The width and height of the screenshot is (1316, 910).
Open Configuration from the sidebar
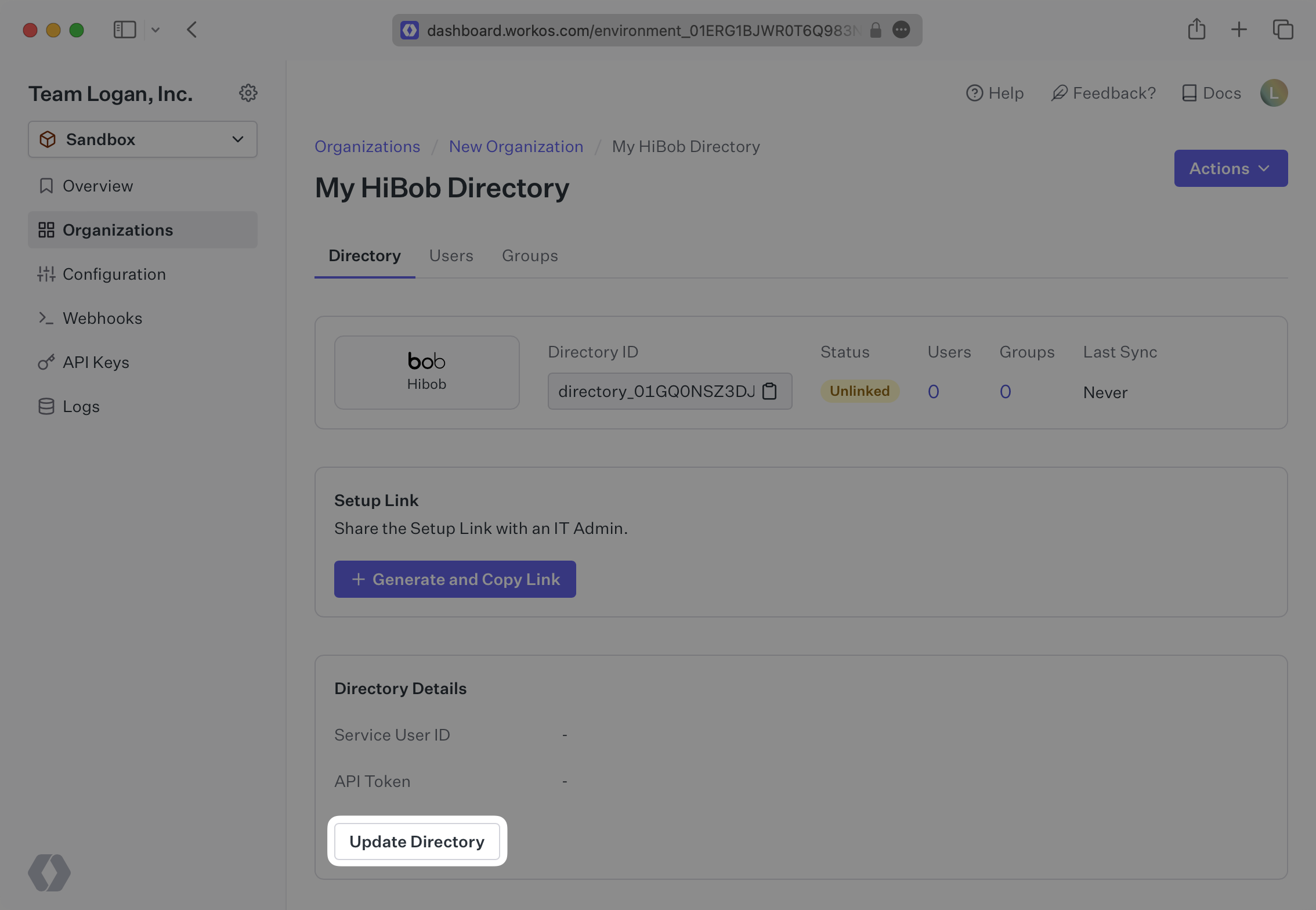(114, 274)
